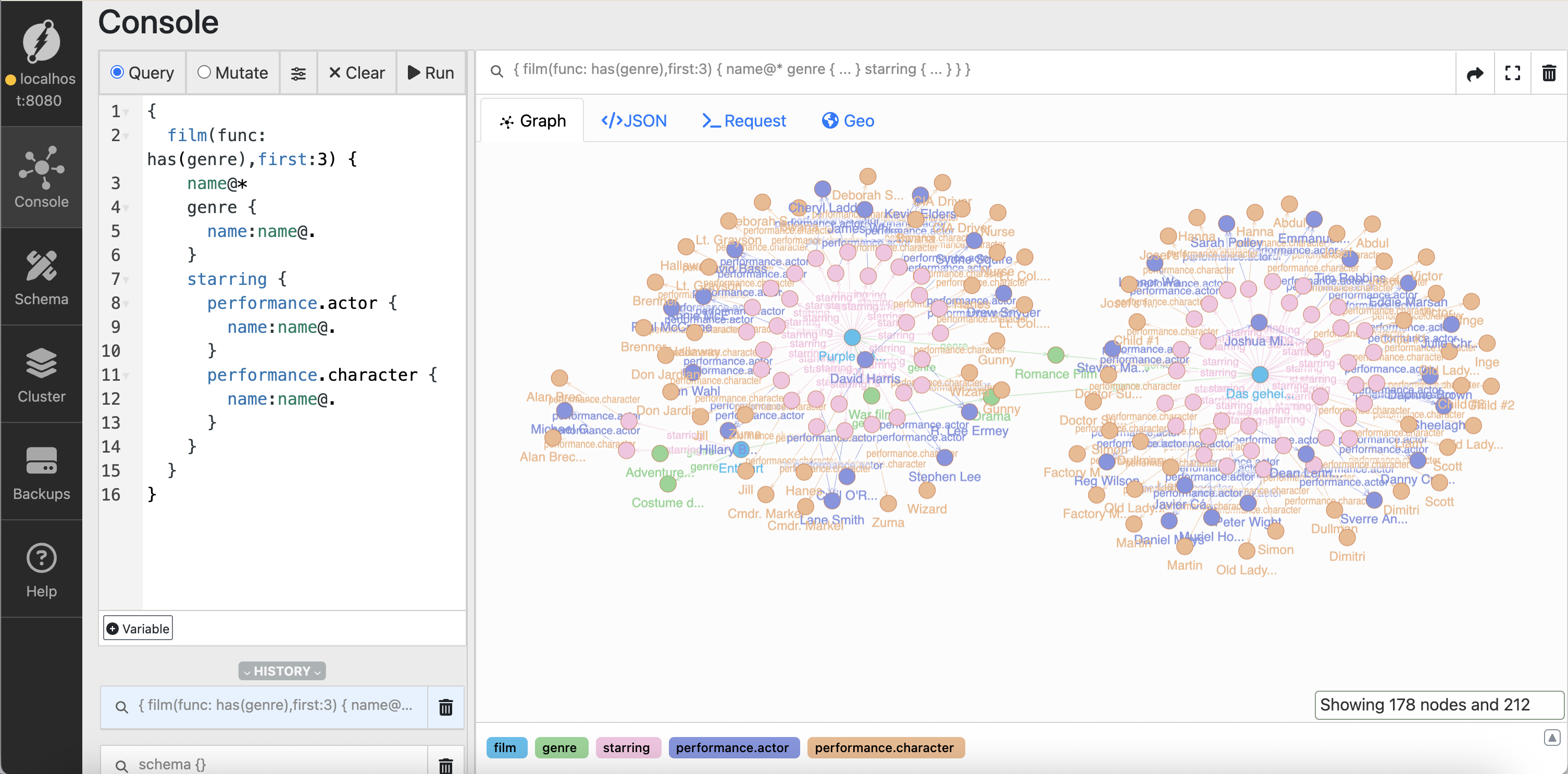
Task: Open the Backups sidebar section
Action: click(41, 471)
